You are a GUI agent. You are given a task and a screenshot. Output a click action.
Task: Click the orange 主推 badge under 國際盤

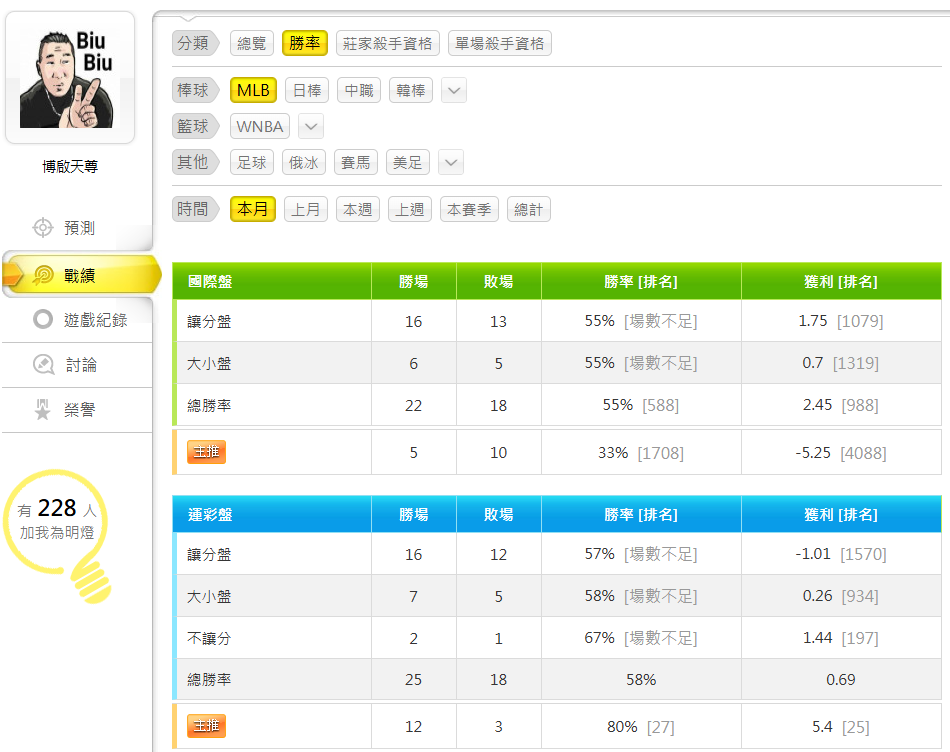pos(207,452)
